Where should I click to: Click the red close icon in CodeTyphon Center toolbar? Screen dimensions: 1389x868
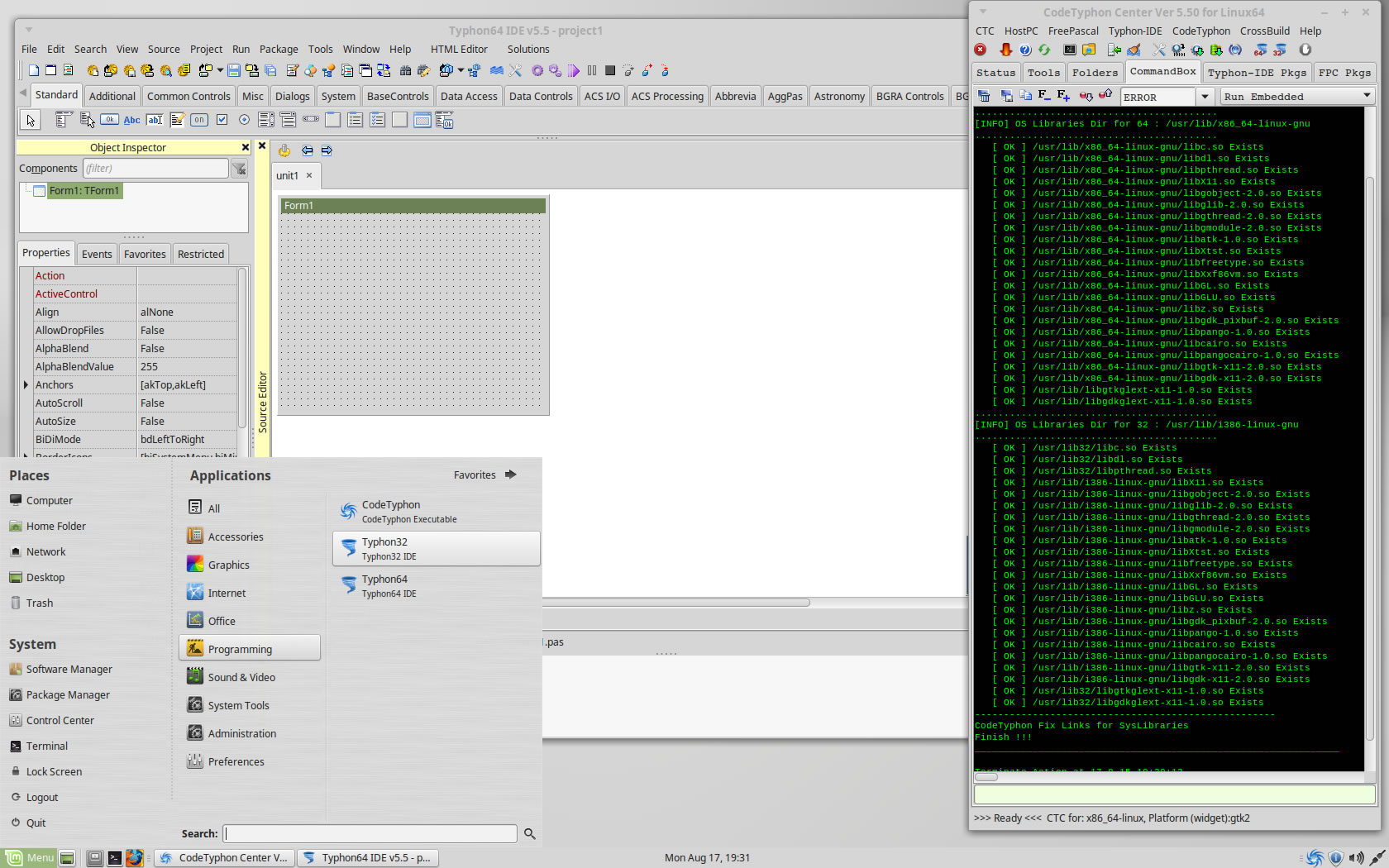click(x=981, y=50)
